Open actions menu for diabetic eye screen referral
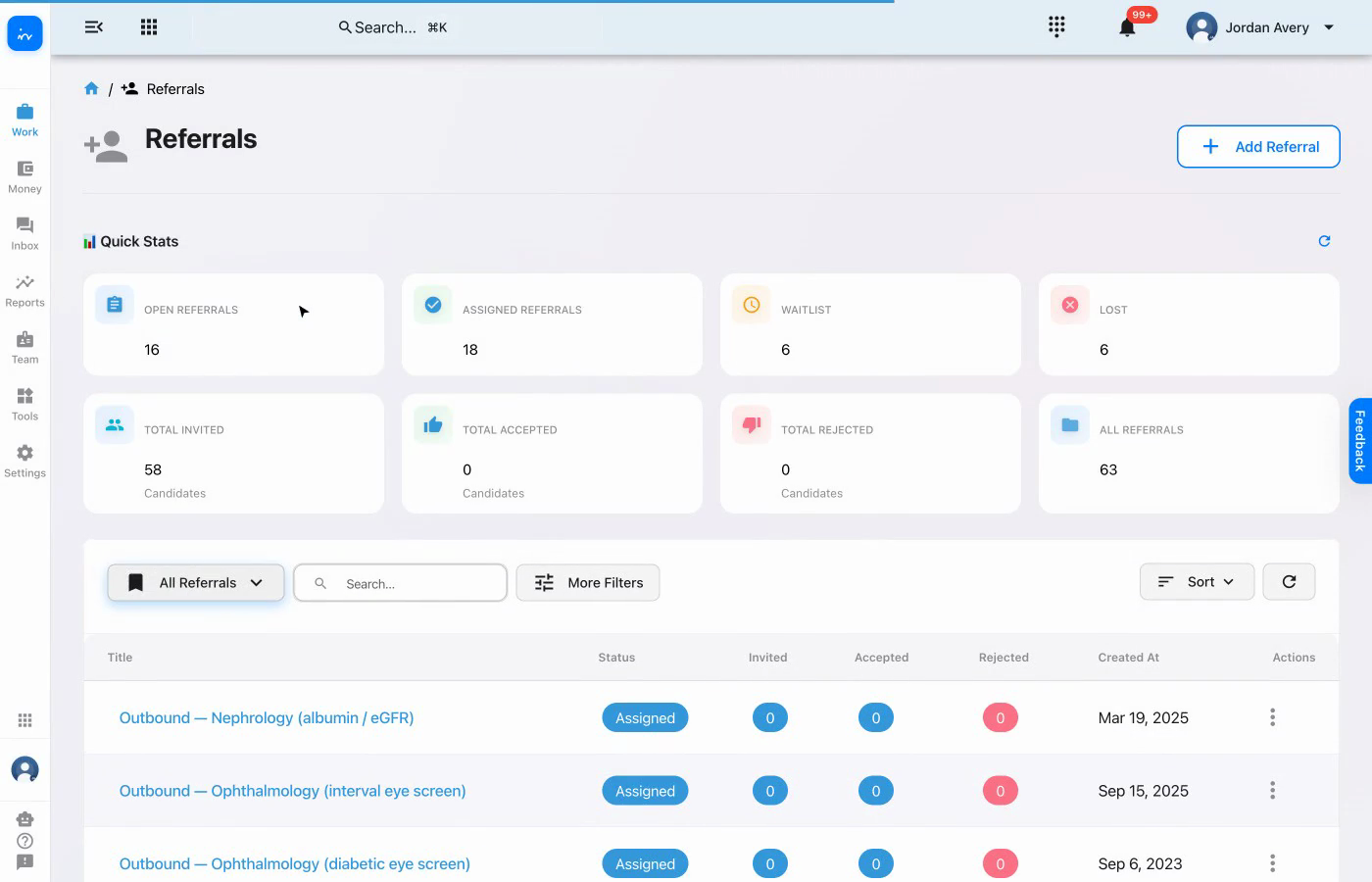This screenshot has width=1372, height=882. 1272,863
